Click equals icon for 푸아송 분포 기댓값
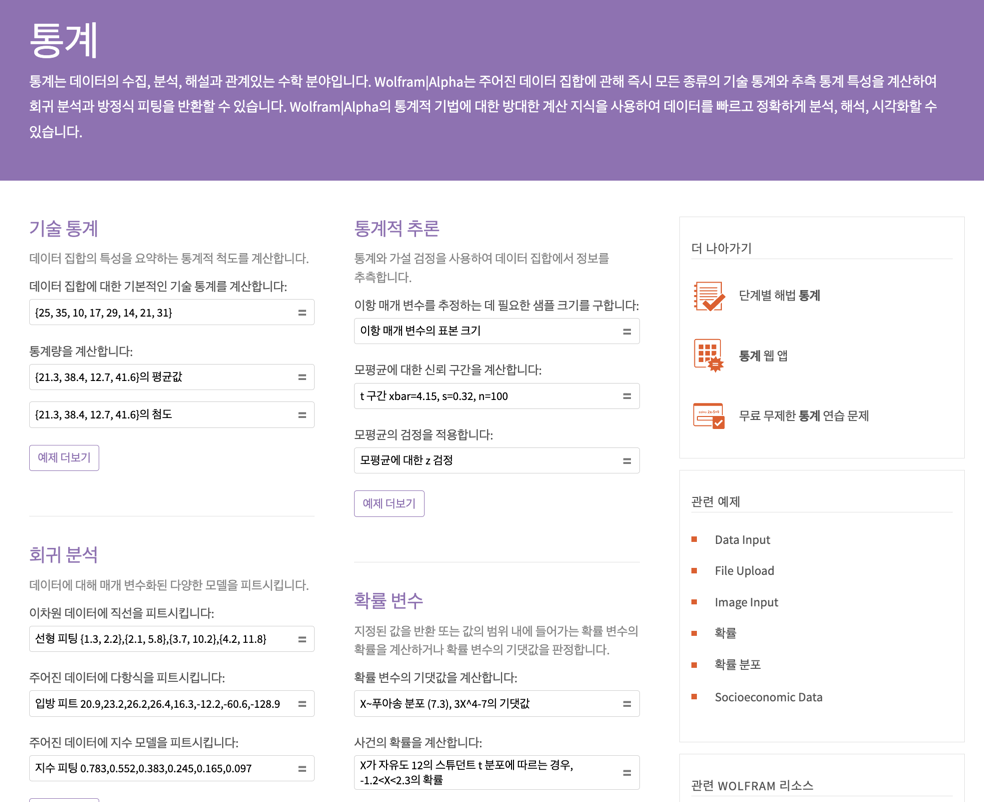This screenshot has height=802, width=984. click(627, 704)
